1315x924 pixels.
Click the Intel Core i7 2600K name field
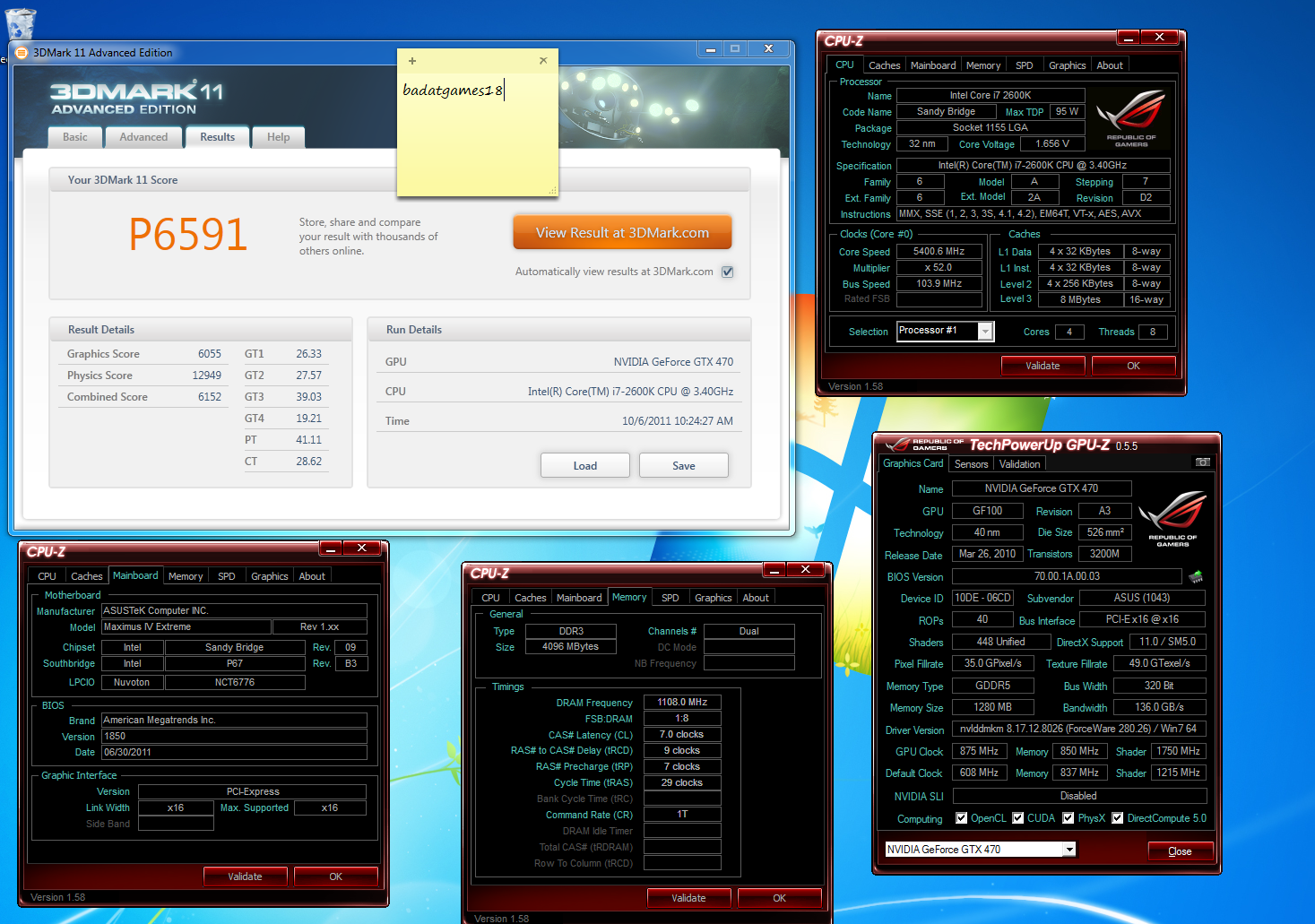[x=991, y=95]
